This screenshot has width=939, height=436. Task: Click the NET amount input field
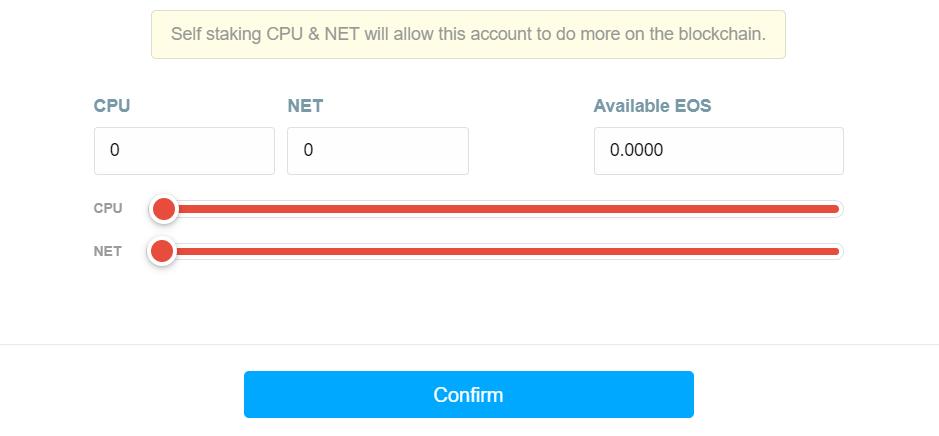pyautogui.click(x=377, y=151)
